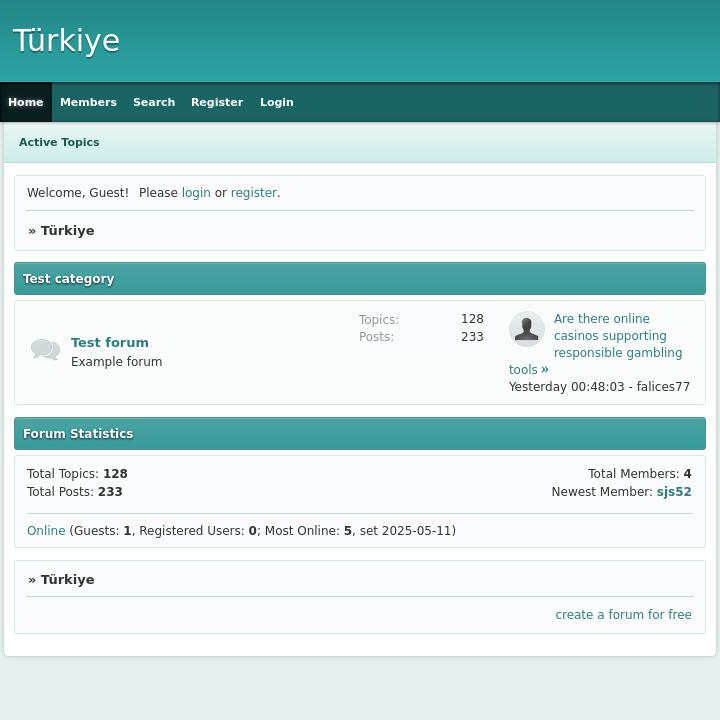Screen dimensions: 720x720
Task: Click the speech bubbles icon beside Test forum
Action: (45, 349)
